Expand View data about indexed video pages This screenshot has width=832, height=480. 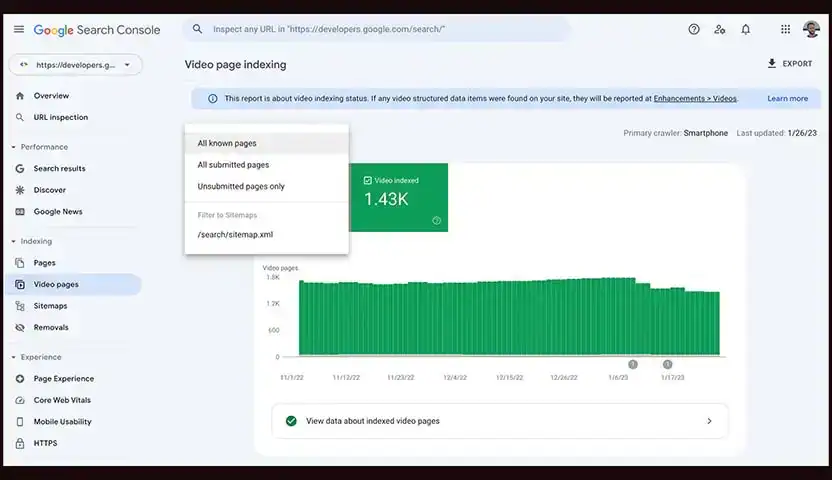point(500,421)
